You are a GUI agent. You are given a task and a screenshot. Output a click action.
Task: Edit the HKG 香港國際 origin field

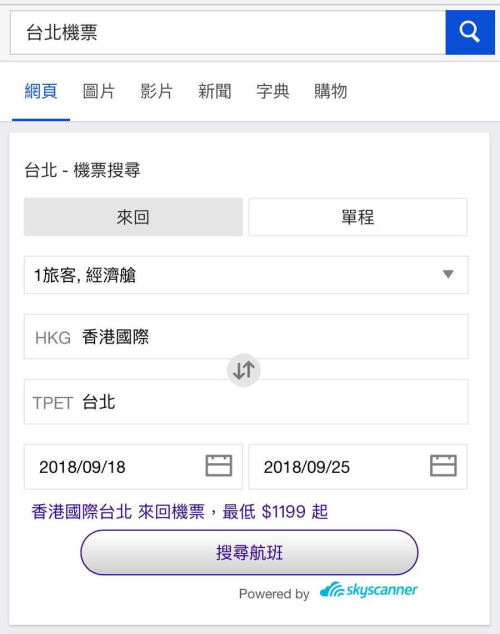[x=246, y=336]
